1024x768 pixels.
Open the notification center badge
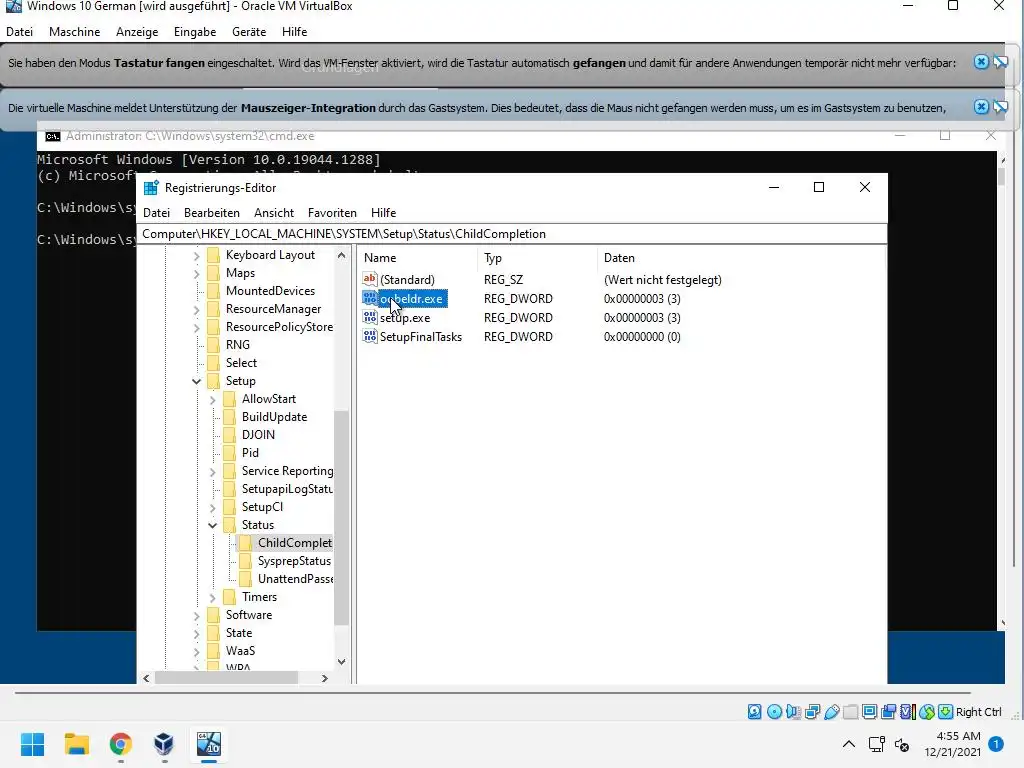point(996,744)
